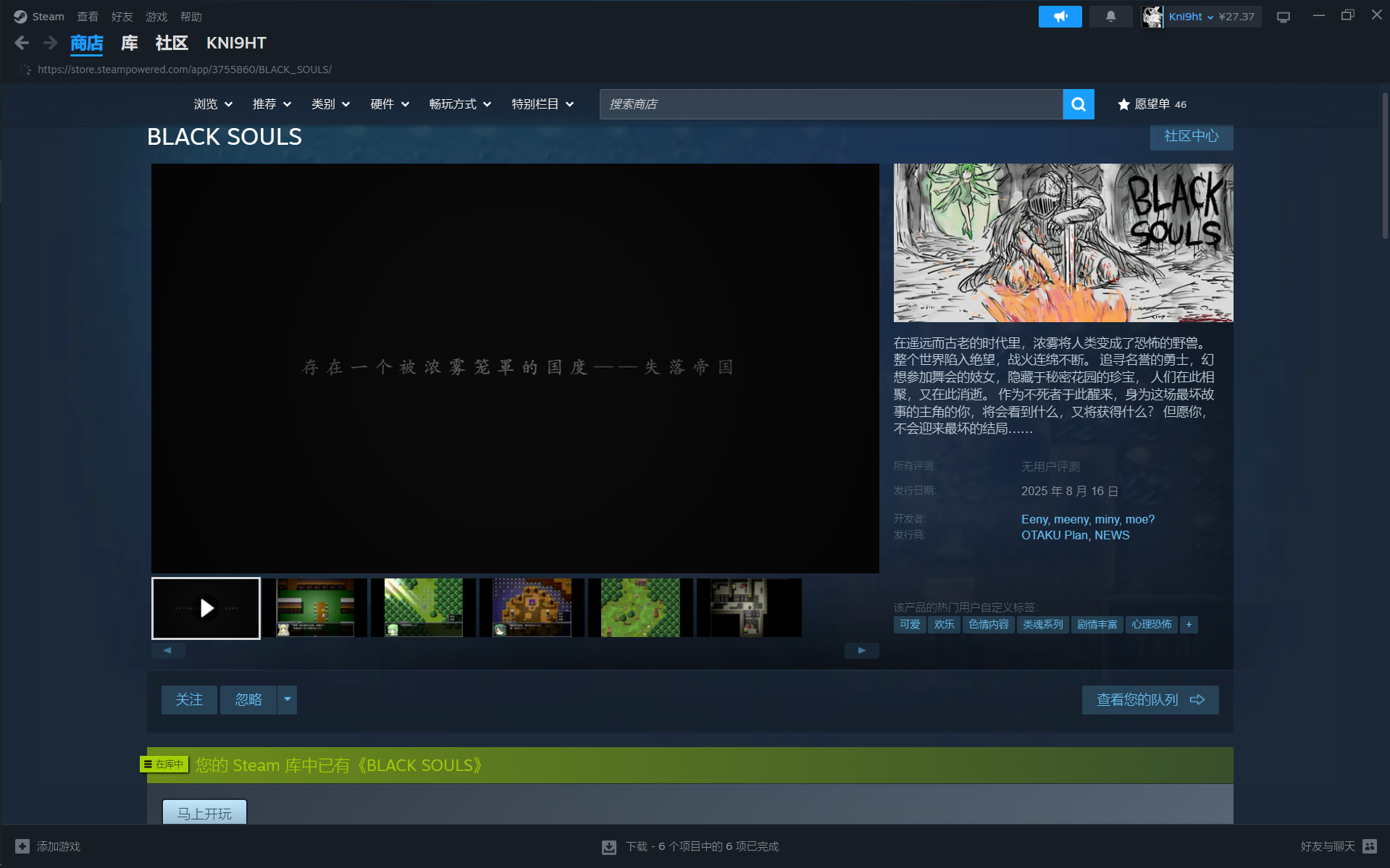Open developer link Eeny, meeny, miny, moe?
Viewport: 1390px width, 868px height.
click(x=1088, y=519)
